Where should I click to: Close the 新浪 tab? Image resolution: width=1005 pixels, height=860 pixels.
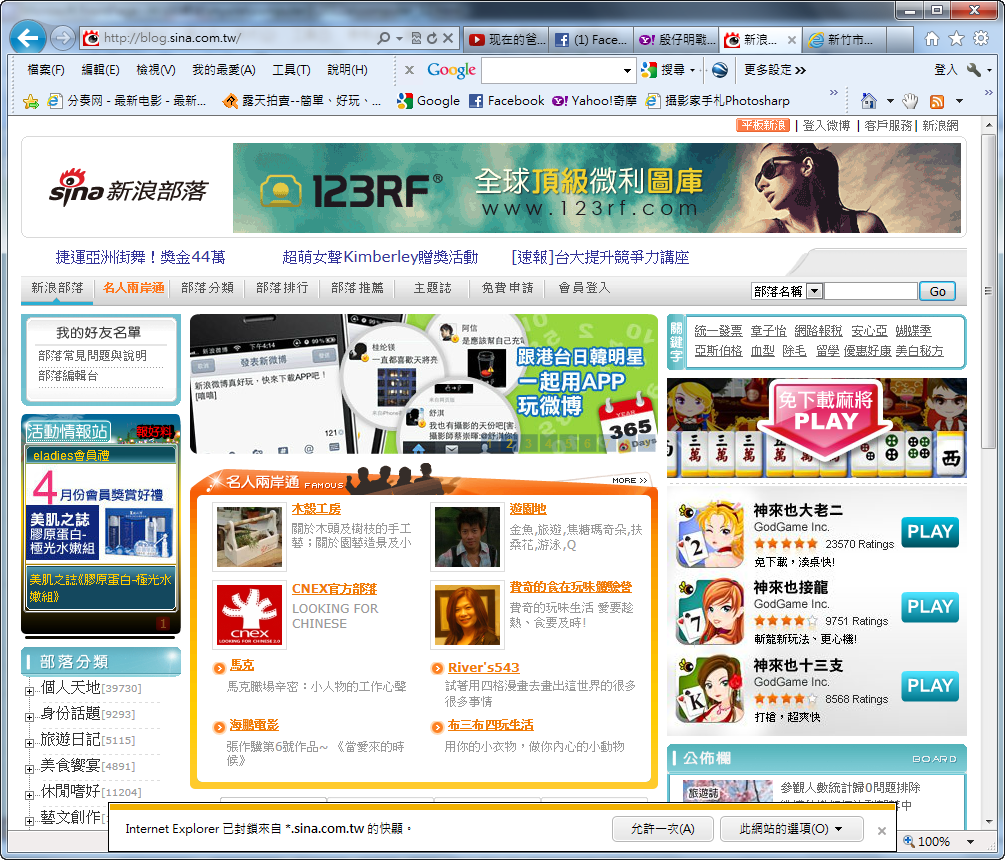[x=792, y=40]
